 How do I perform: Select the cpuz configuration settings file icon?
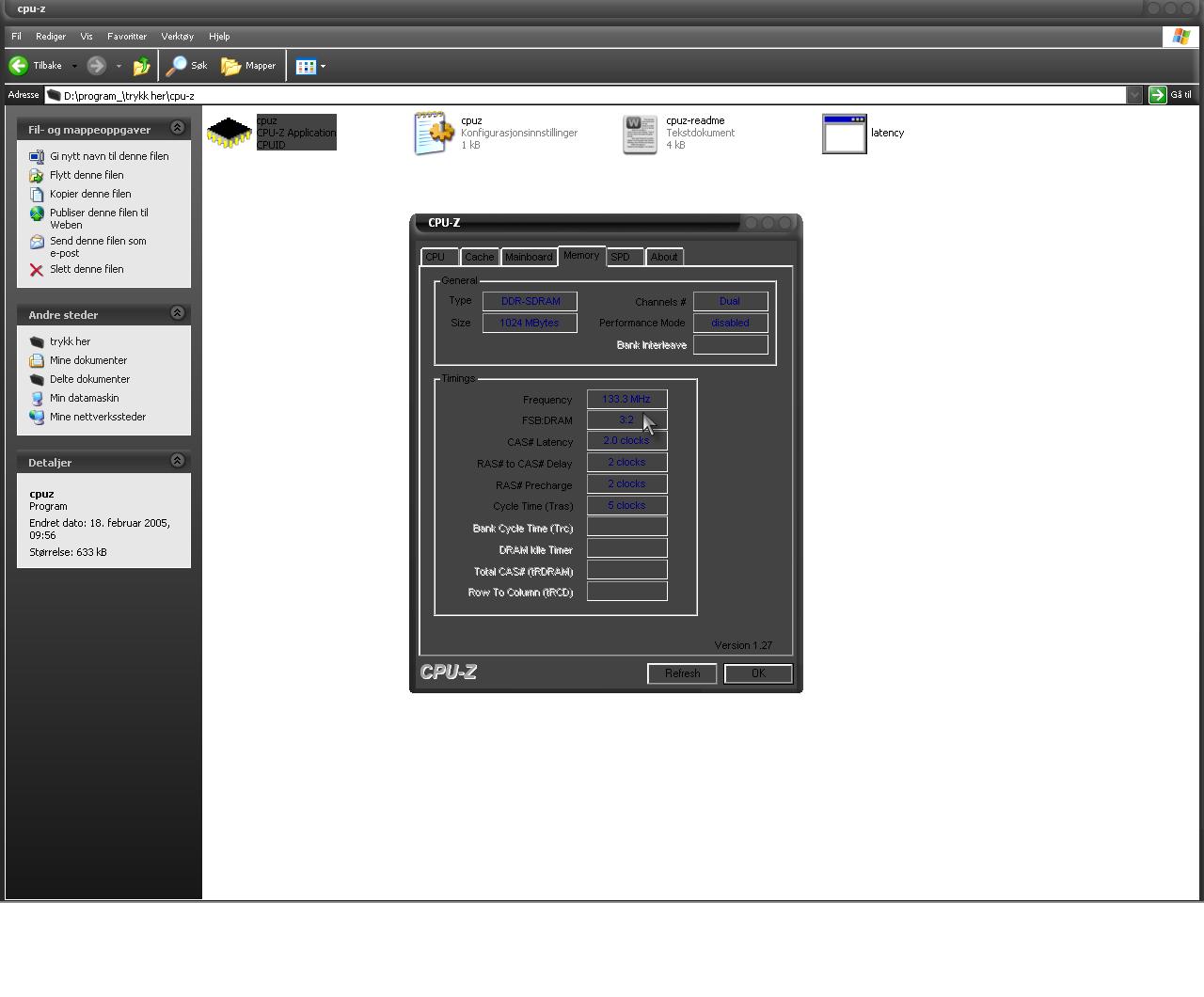(x=434, y=133)
